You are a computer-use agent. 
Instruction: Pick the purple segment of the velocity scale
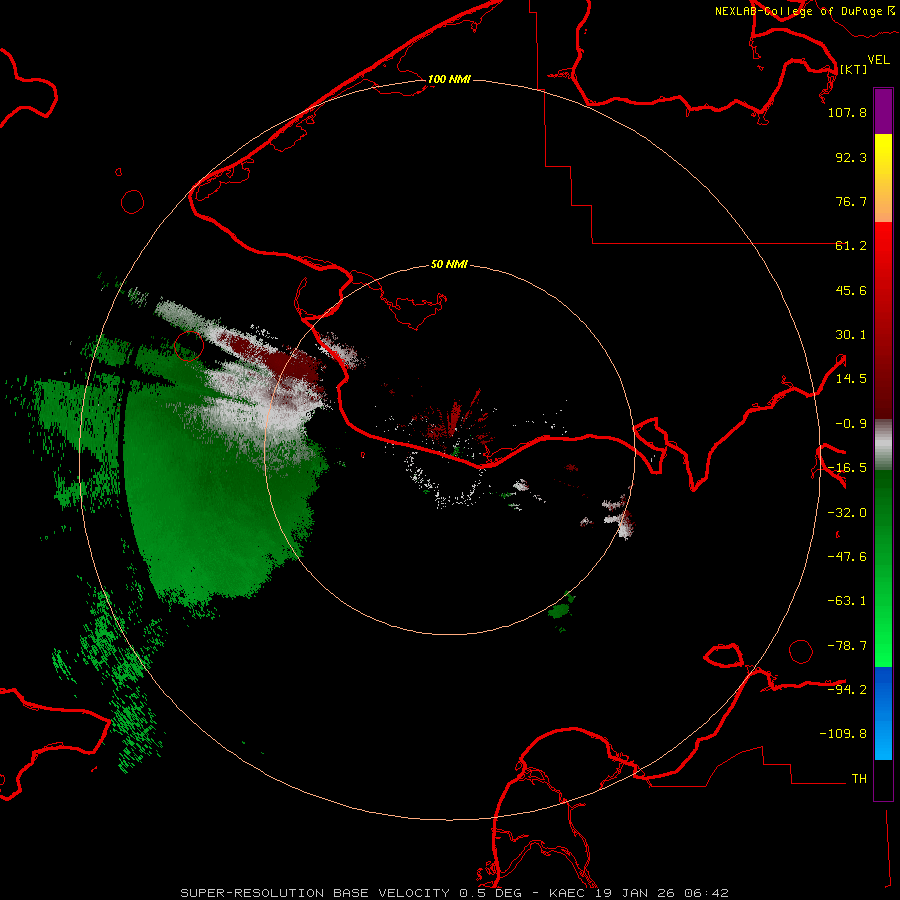[883, 111]
